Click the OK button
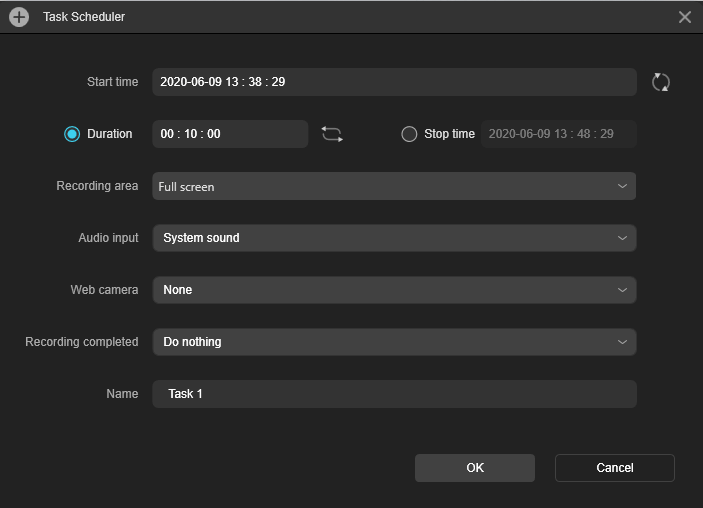Screen dimensions: 703x508 coord(475,468)
